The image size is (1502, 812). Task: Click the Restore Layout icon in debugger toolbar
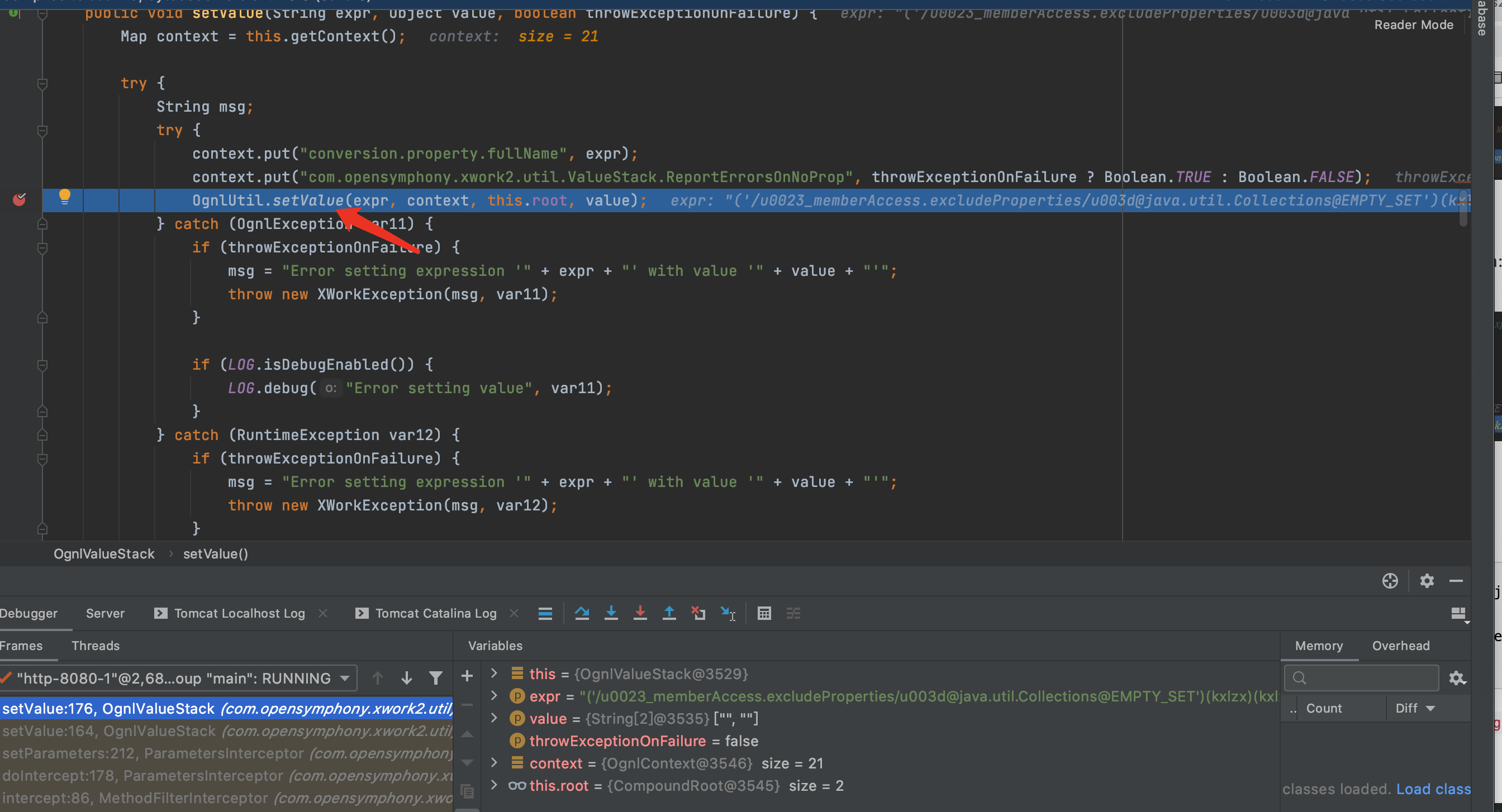[x=1458, y=614]
